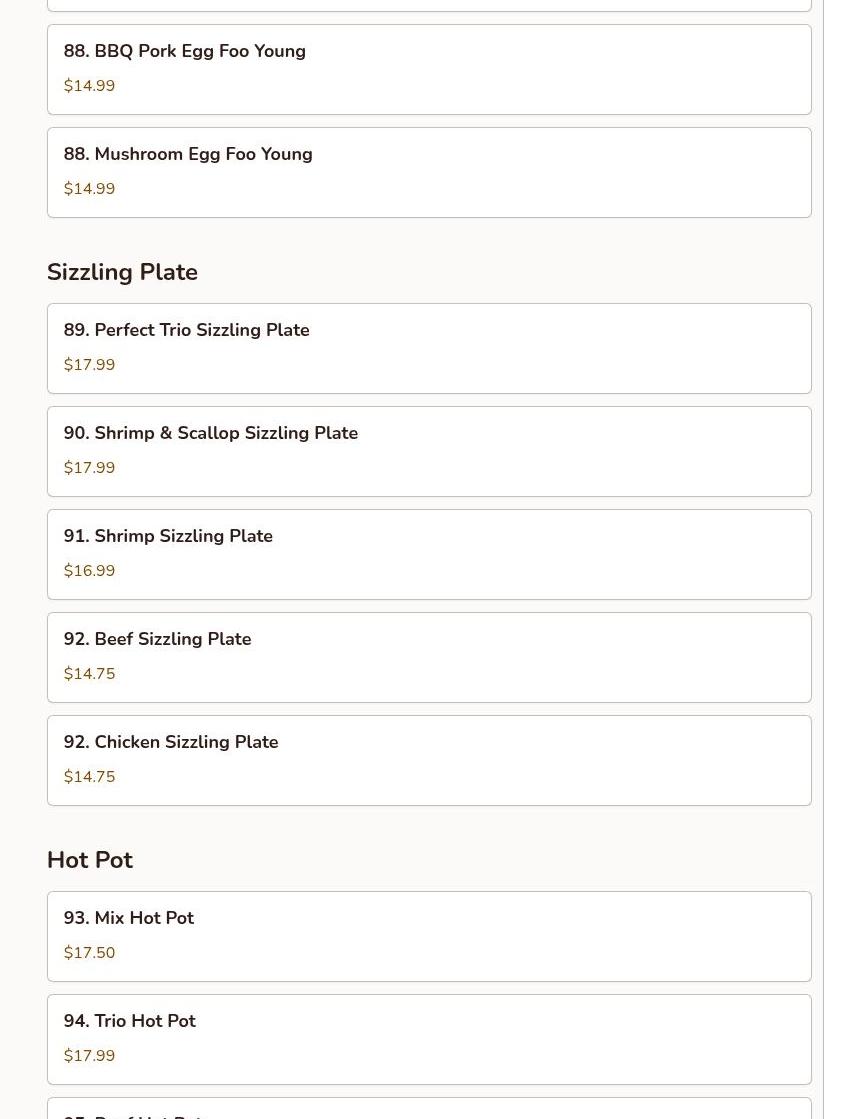Click the Sizzling Plate section heading
Screen dimensions: 844x1119
point(122,272)
